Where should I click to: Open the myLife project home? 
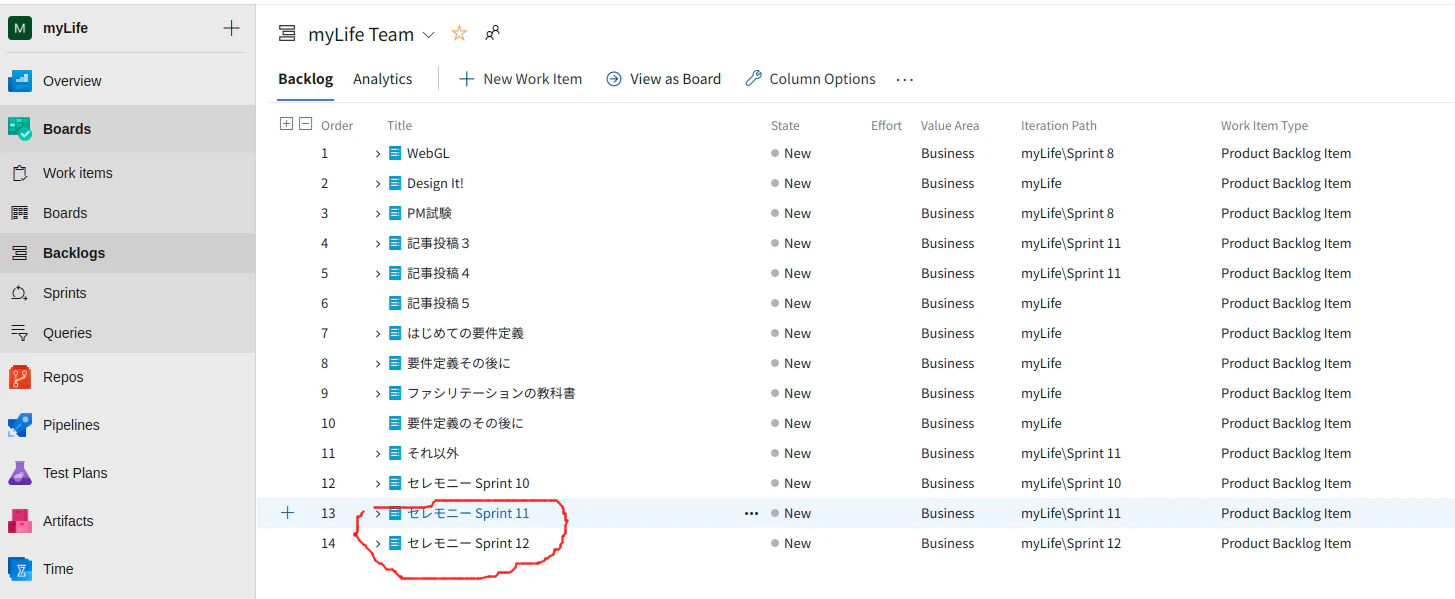click(x=65, y=28)
